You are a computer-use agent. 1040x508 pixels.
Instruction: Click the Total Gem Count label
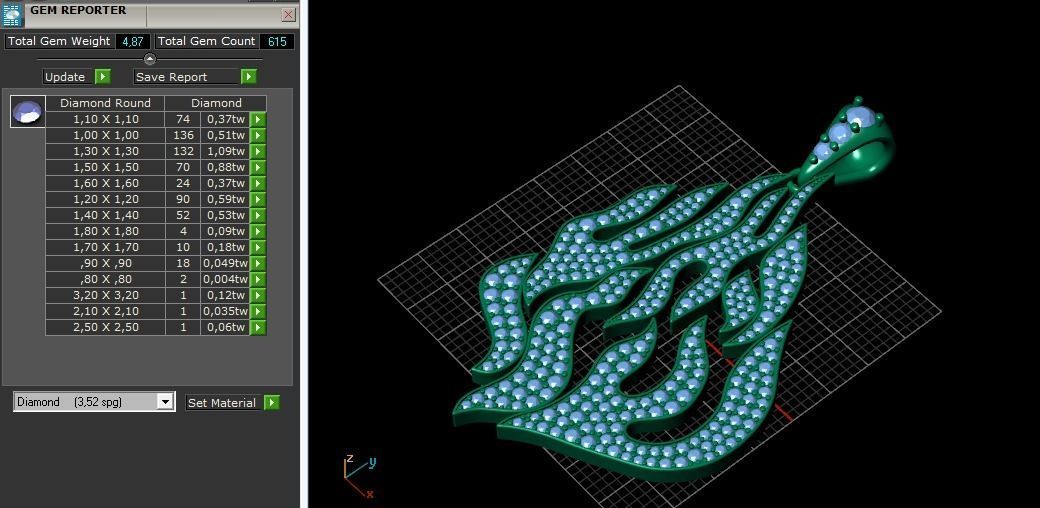click(x=206, y=41)
